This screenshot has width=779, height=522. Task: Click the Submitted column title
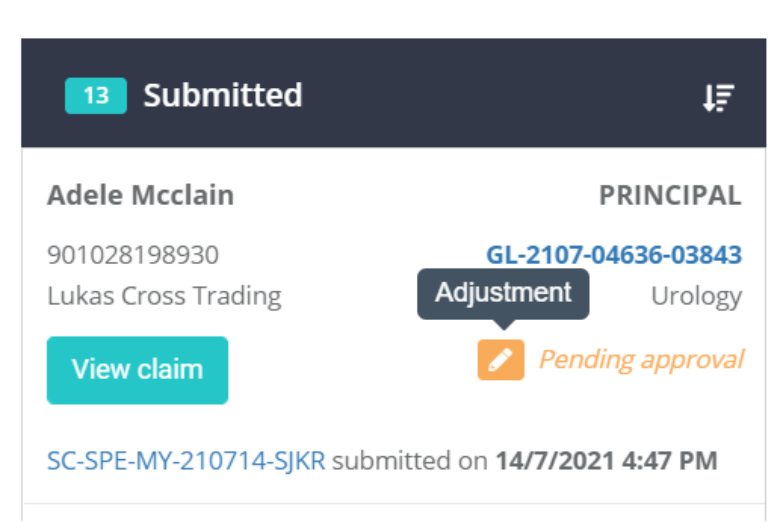click(222, 96)
